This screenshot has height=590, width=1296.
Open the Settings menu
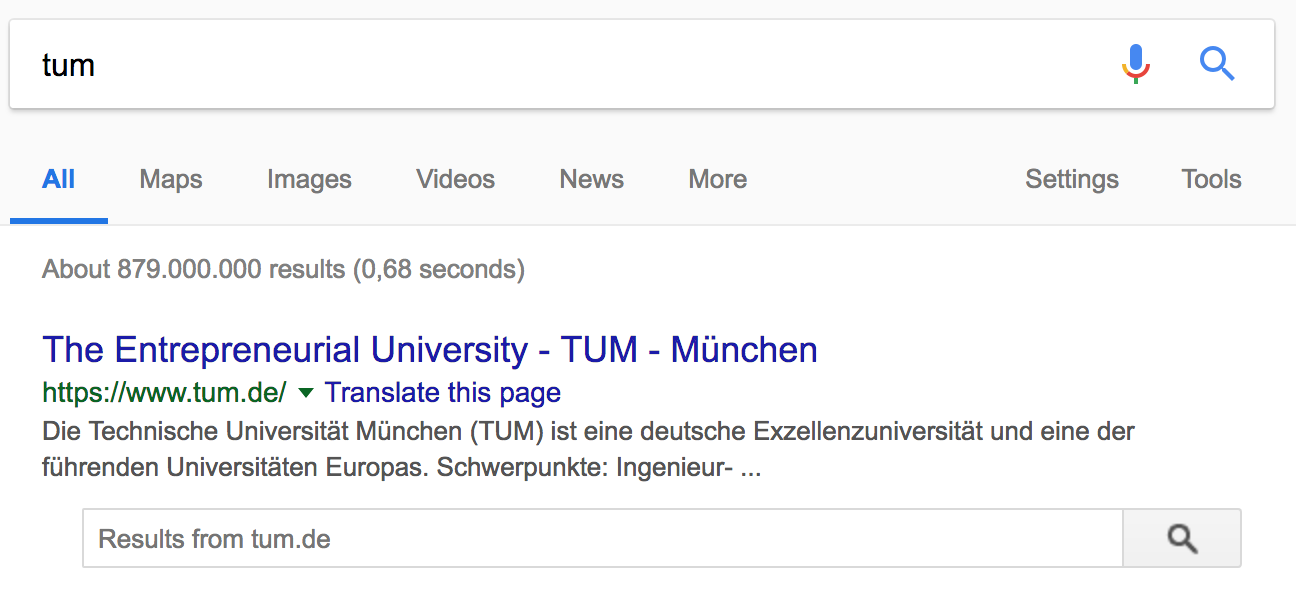1072,180
